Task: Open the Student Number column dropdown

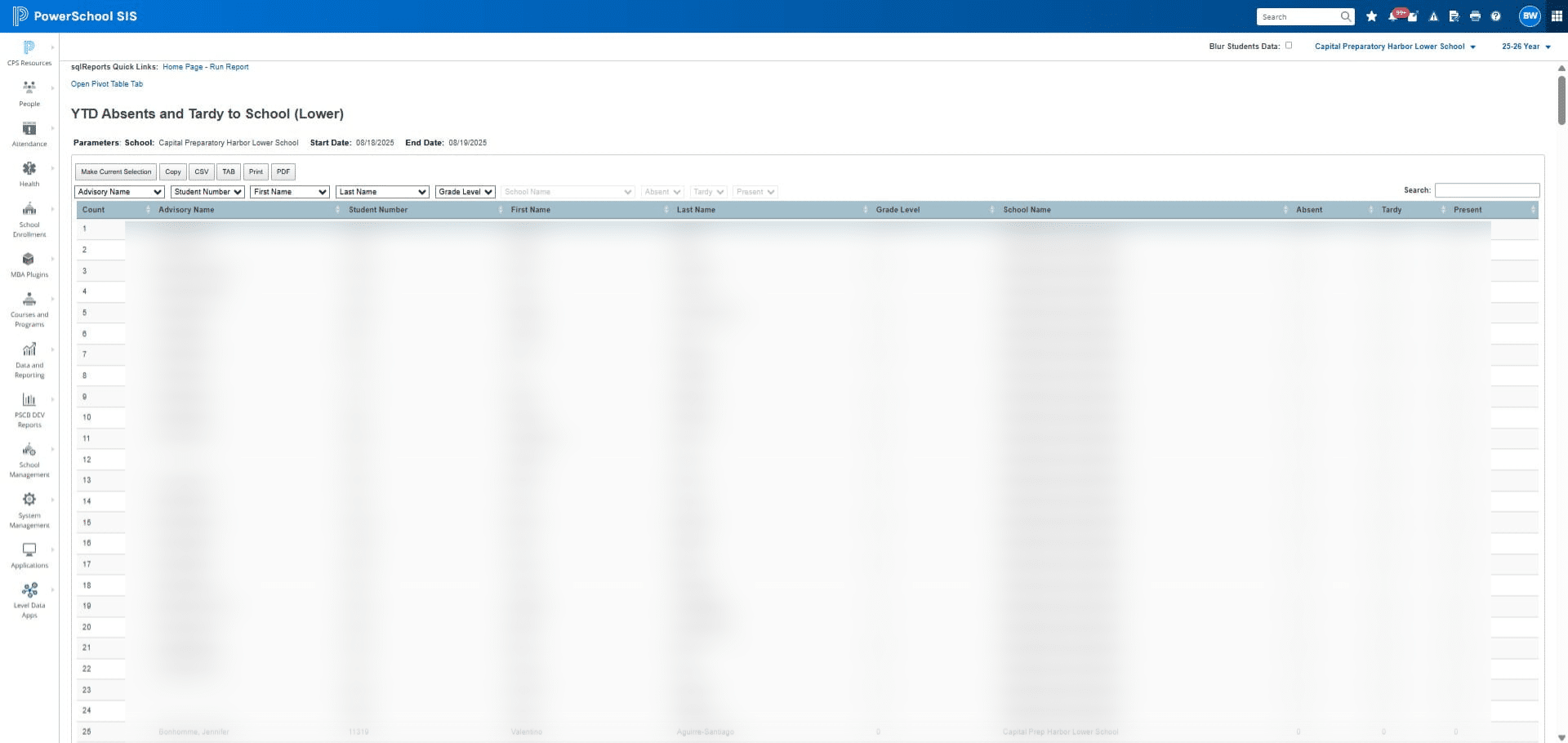Action: pos(208,192)
